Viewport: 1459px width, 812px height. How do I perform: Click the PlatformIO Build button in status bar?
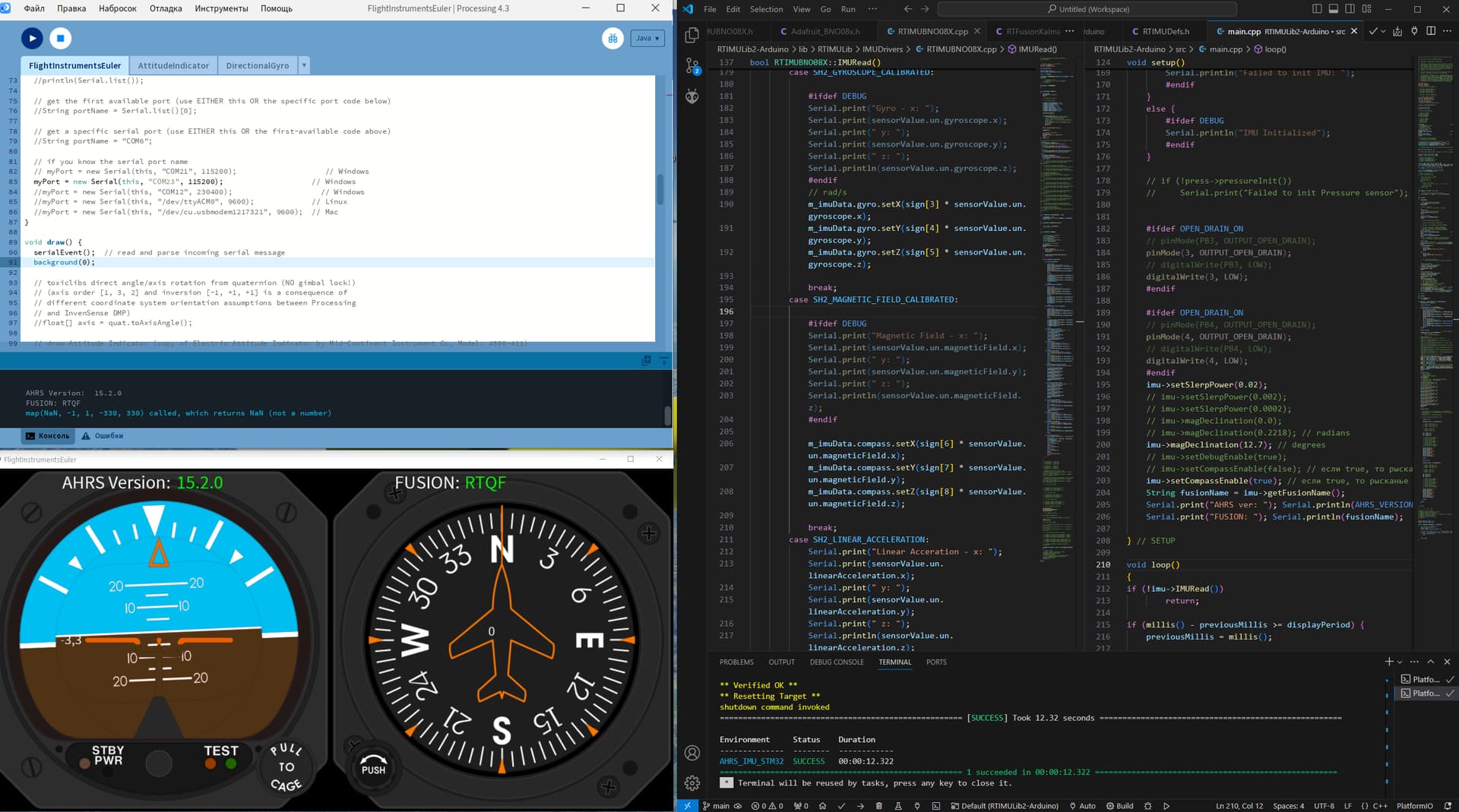coord(841,806)
